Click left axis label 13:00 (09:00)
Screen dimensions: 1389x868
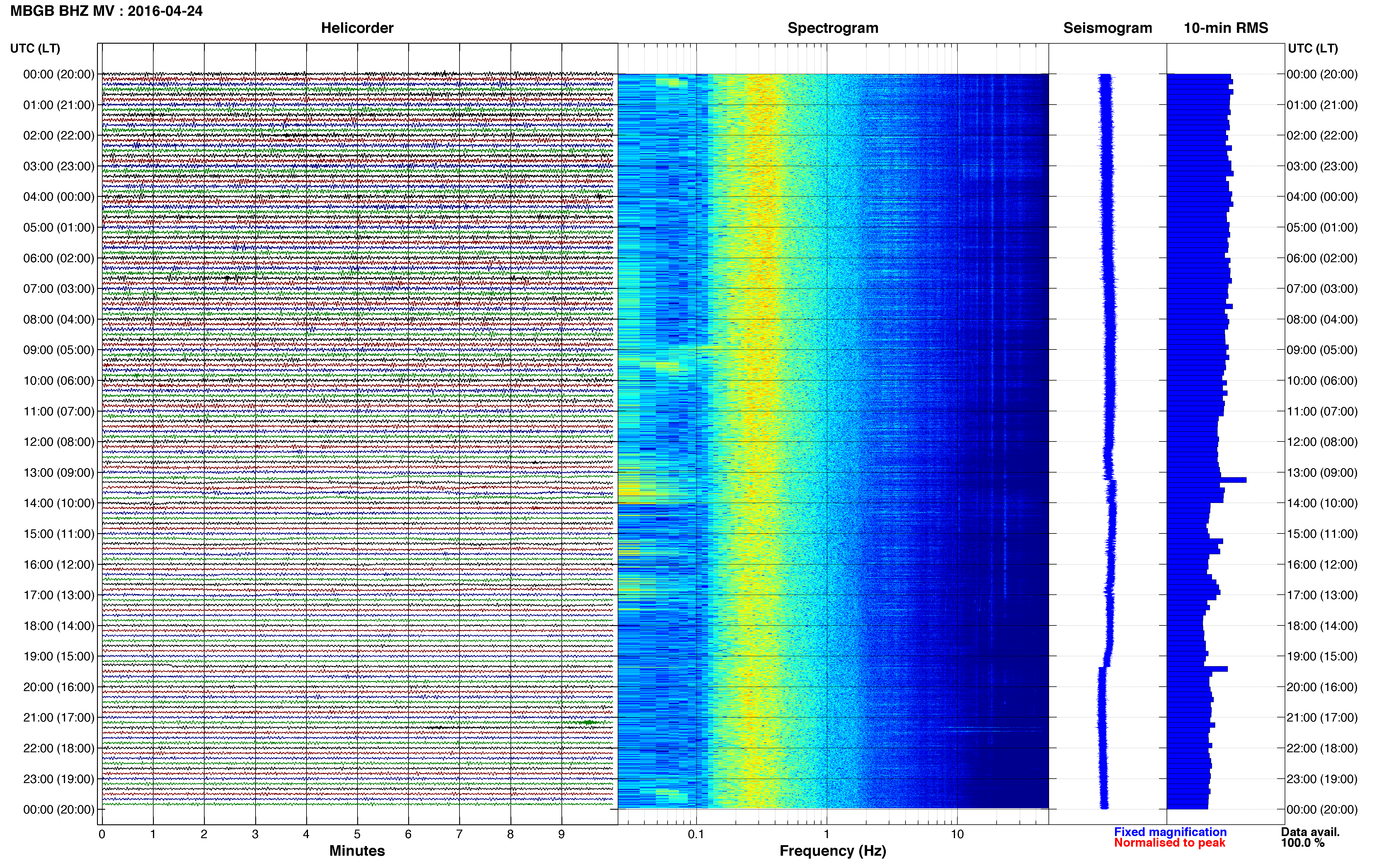(59, 473)
